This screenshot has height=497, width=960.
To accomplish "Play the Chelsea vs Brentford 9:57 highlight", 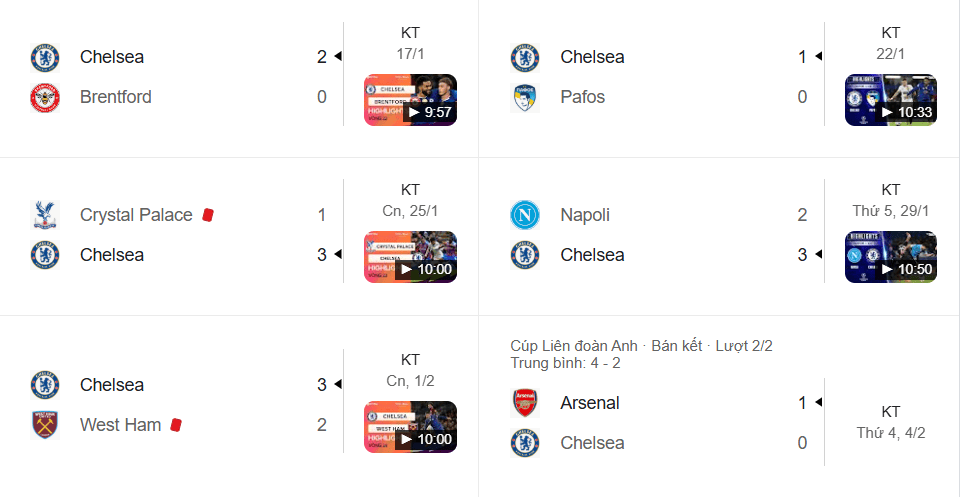I will click(410, 100).
